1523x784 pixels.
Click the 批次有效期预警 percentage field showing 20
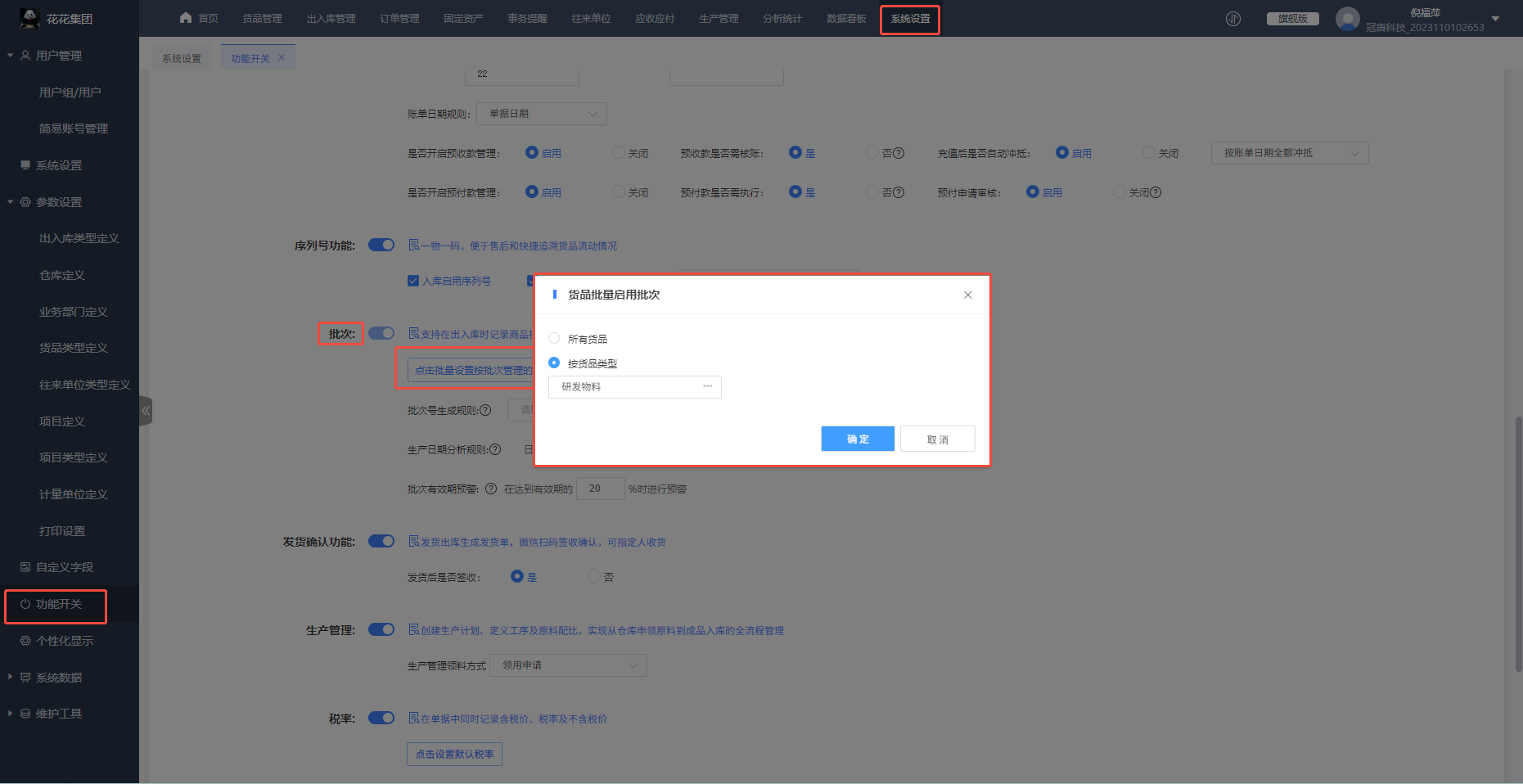[601, 489]
